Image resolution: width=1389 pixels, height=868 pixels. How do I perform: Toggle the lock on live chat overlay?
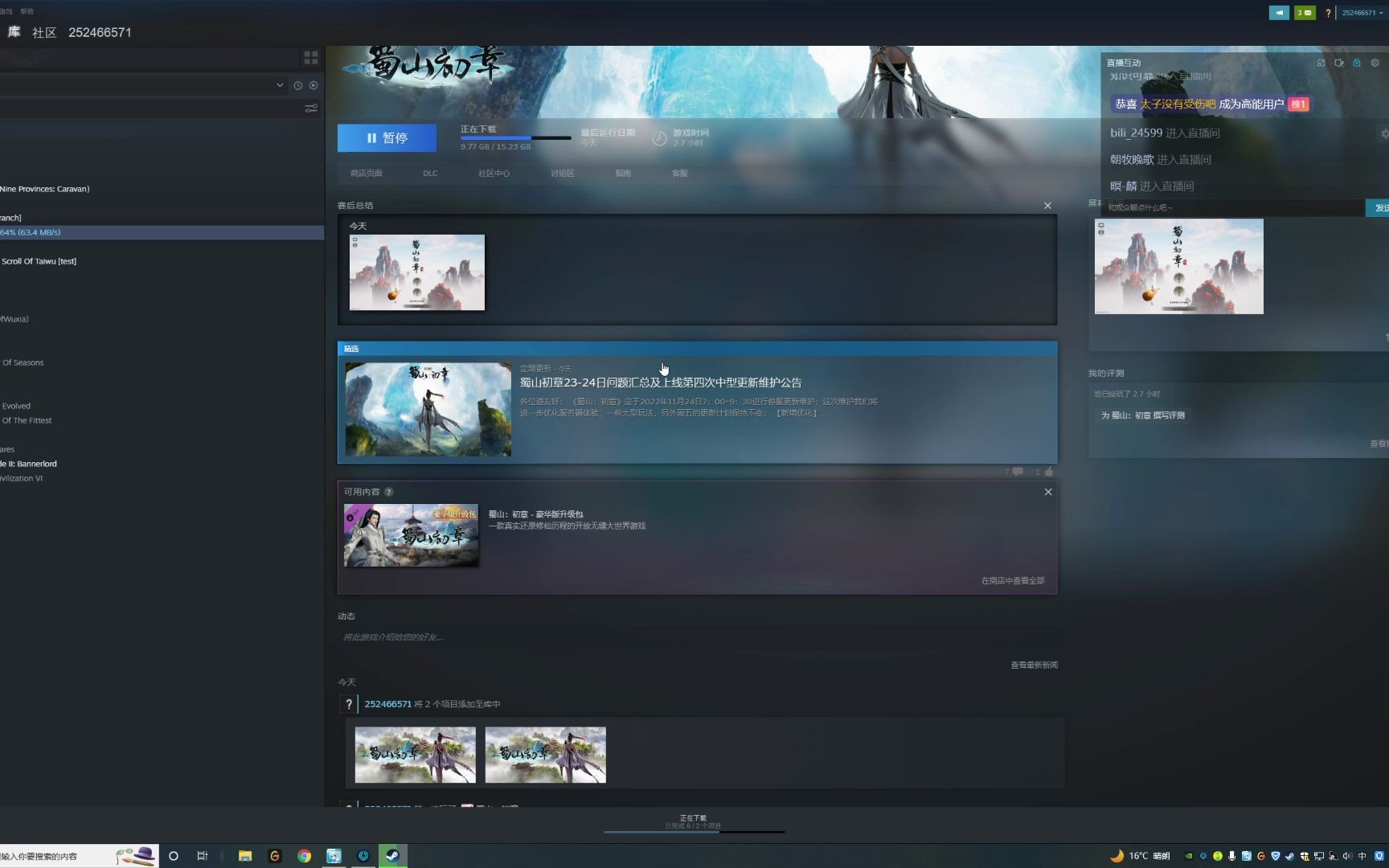(1357, 63)
